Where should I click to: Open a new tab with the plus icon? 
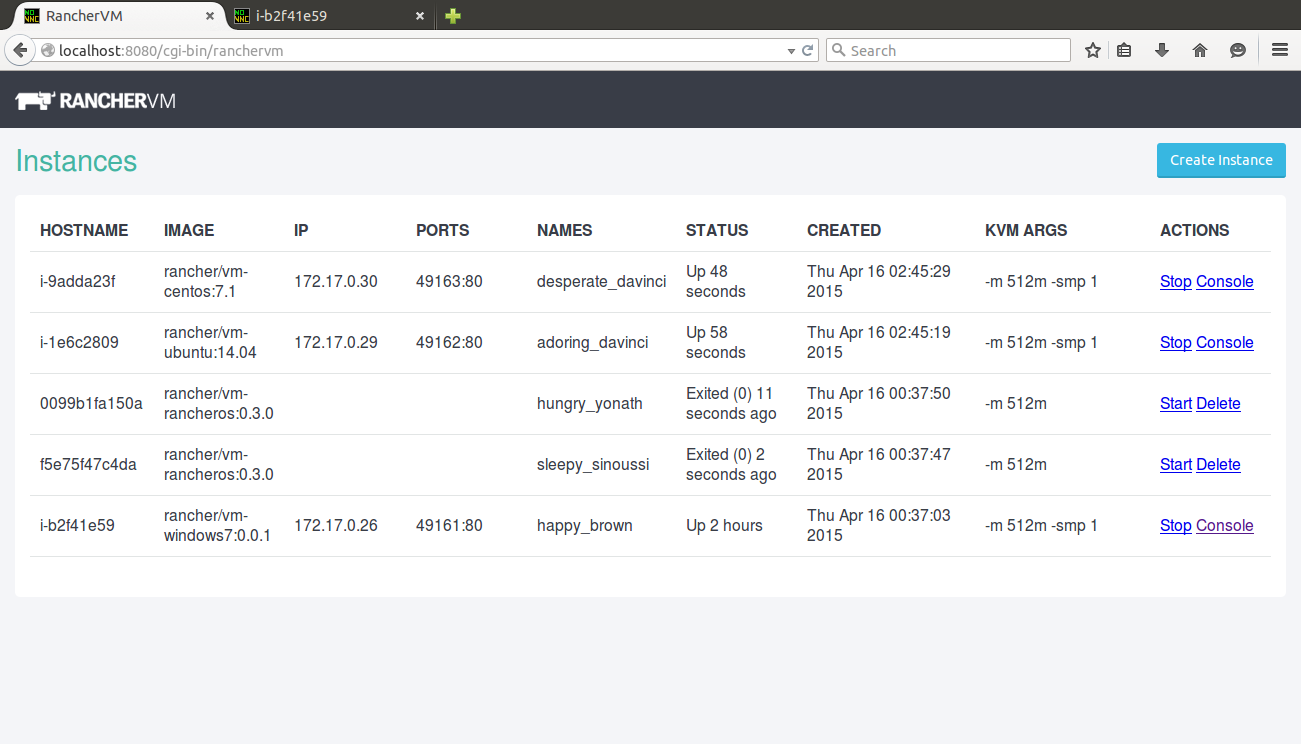tap(453, 16)
